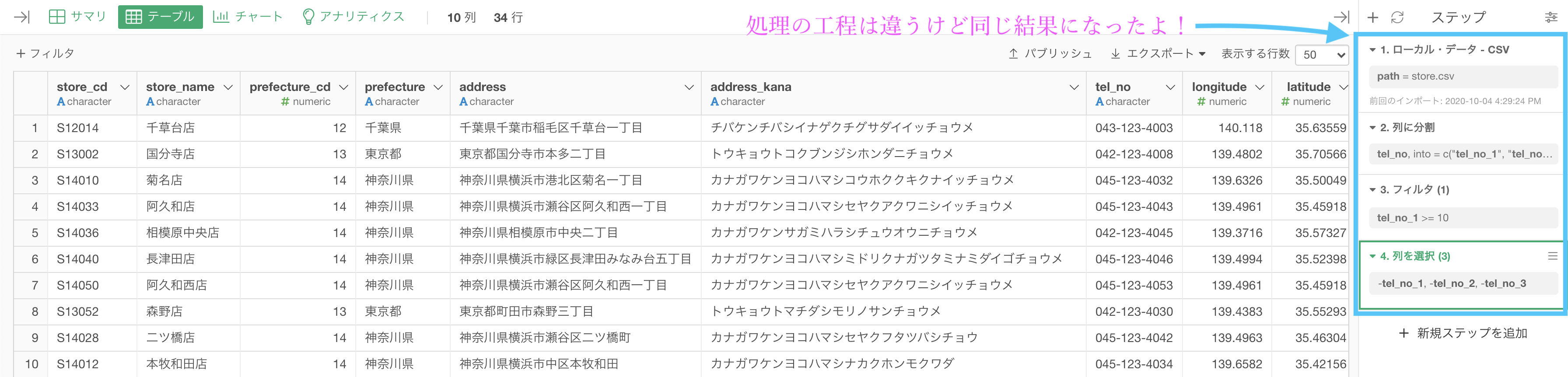Add a filter with + フィルタ
This screenshot has width=1568, height=377.
45,53
